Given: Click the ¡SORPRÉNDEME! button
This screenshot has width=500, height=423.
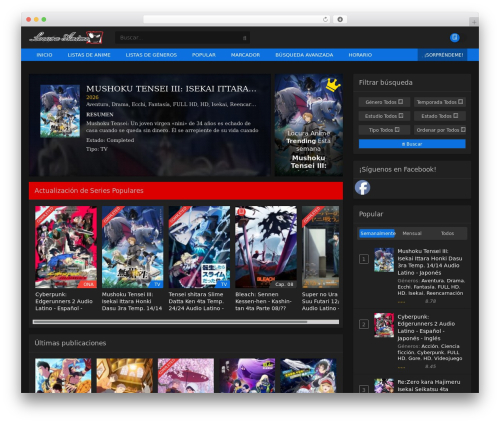Looking at the screenshot, I should (442, 55).
